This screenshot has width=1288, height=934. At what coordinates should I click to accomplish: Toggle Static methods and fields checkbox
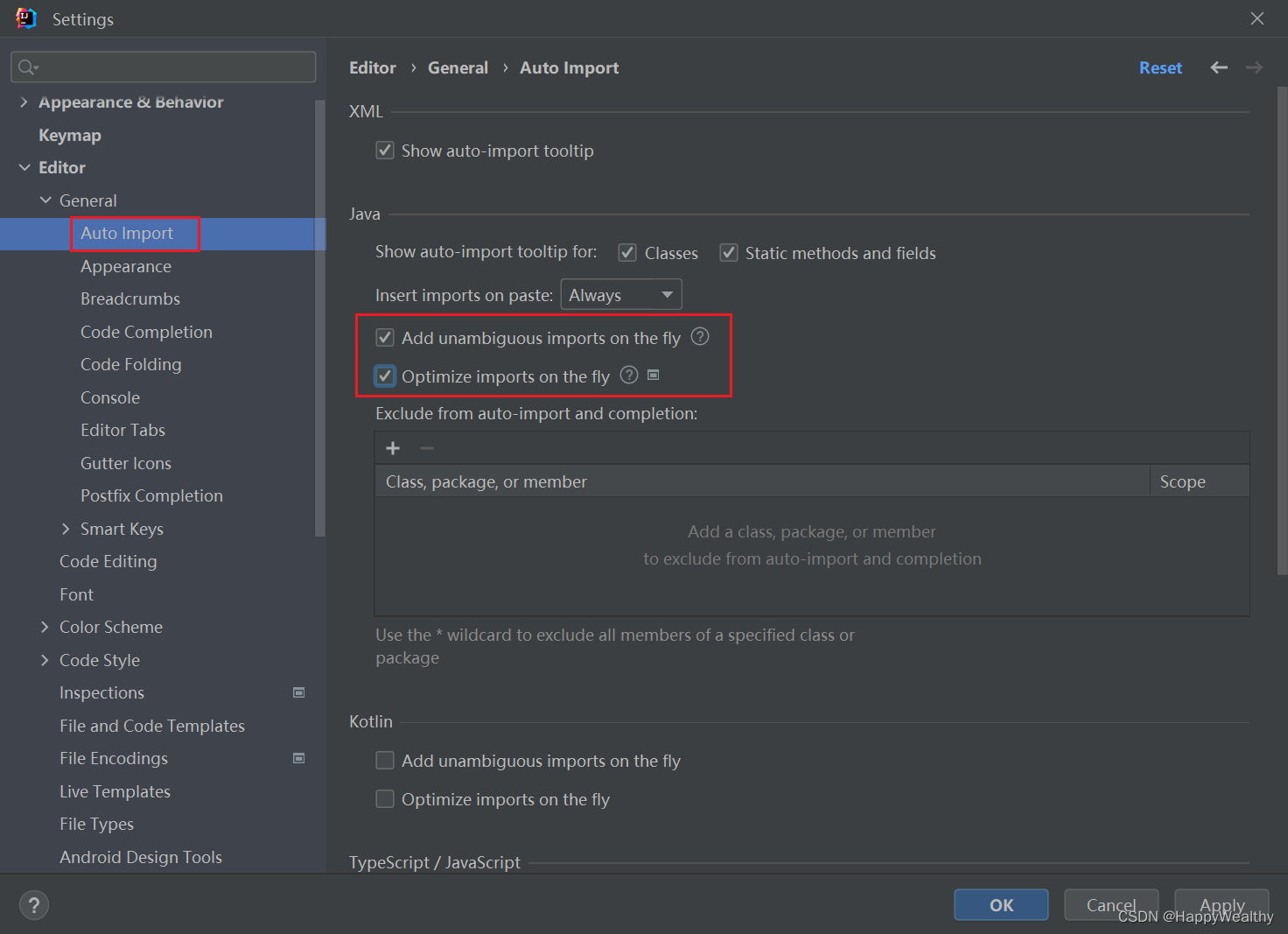coord(729,253)
